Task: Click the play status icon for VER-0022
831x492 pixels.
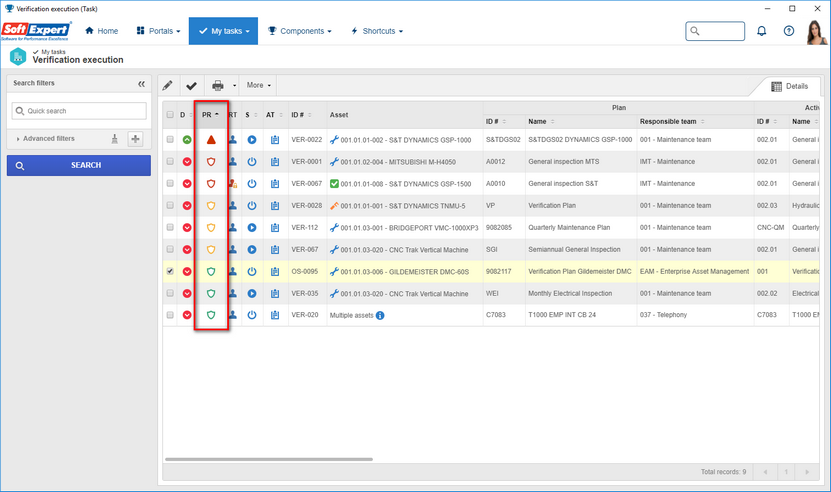Action: 252,140
